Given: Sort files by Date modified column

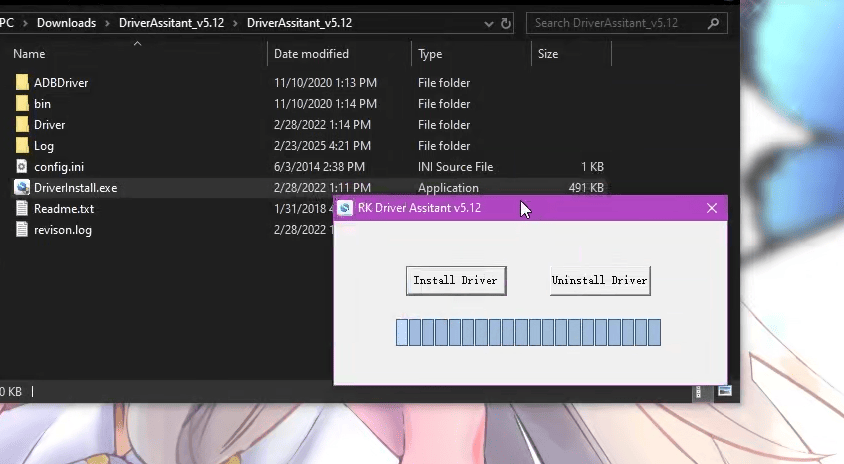Looking at the screenshot, I should coord(311,54).
